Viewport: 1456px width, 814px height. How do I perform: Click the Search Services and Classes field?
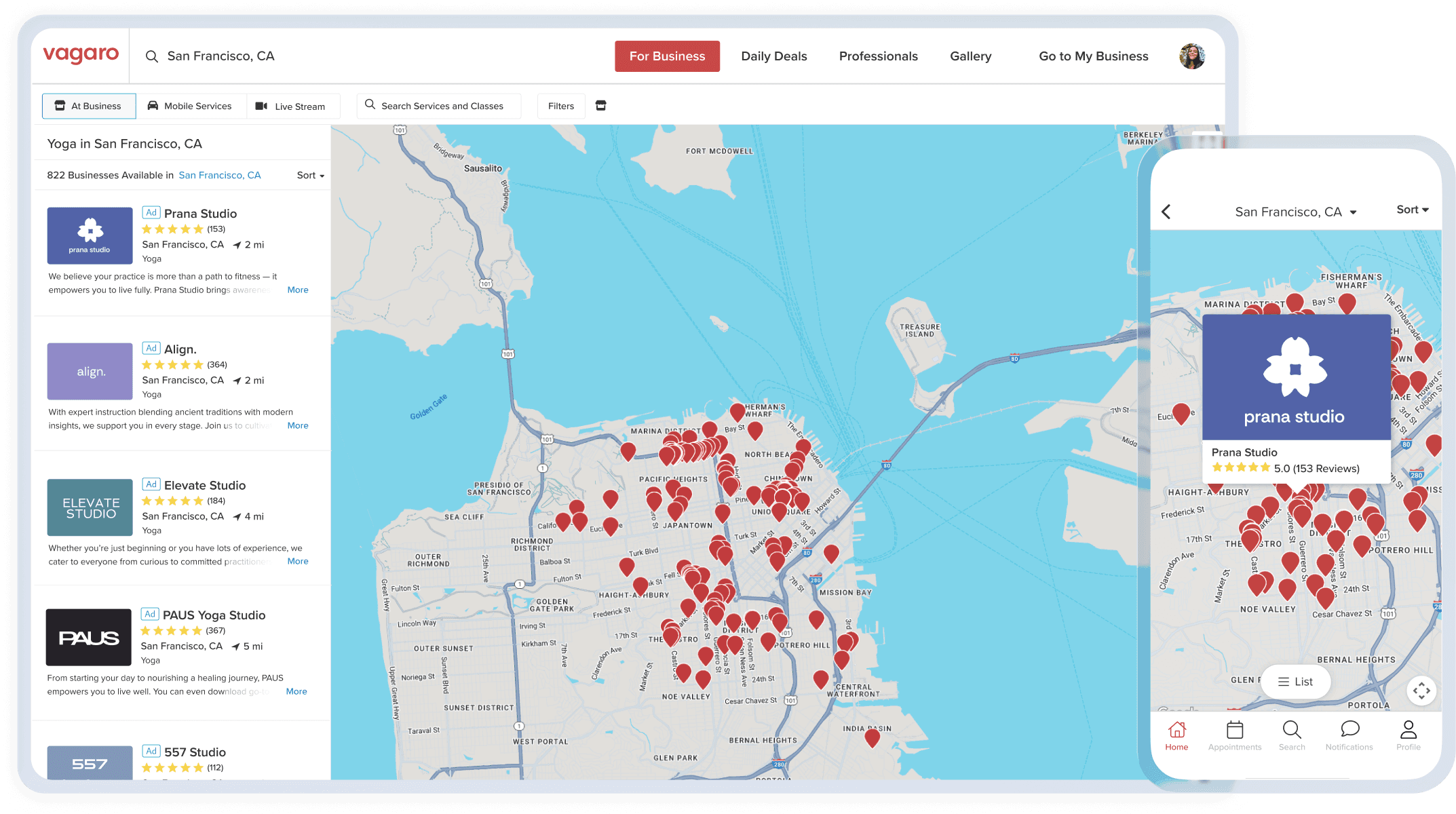439,106
